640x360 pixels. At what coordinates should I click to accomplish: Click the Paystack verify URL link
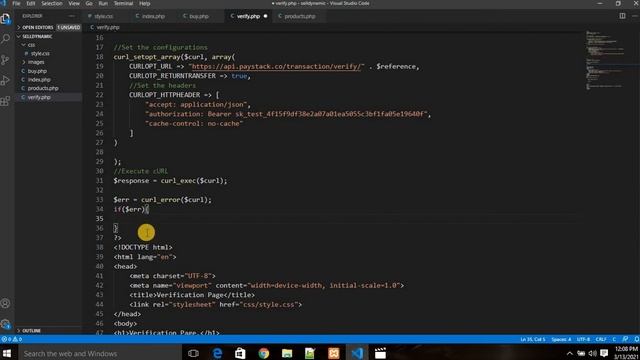pos(276,66)
